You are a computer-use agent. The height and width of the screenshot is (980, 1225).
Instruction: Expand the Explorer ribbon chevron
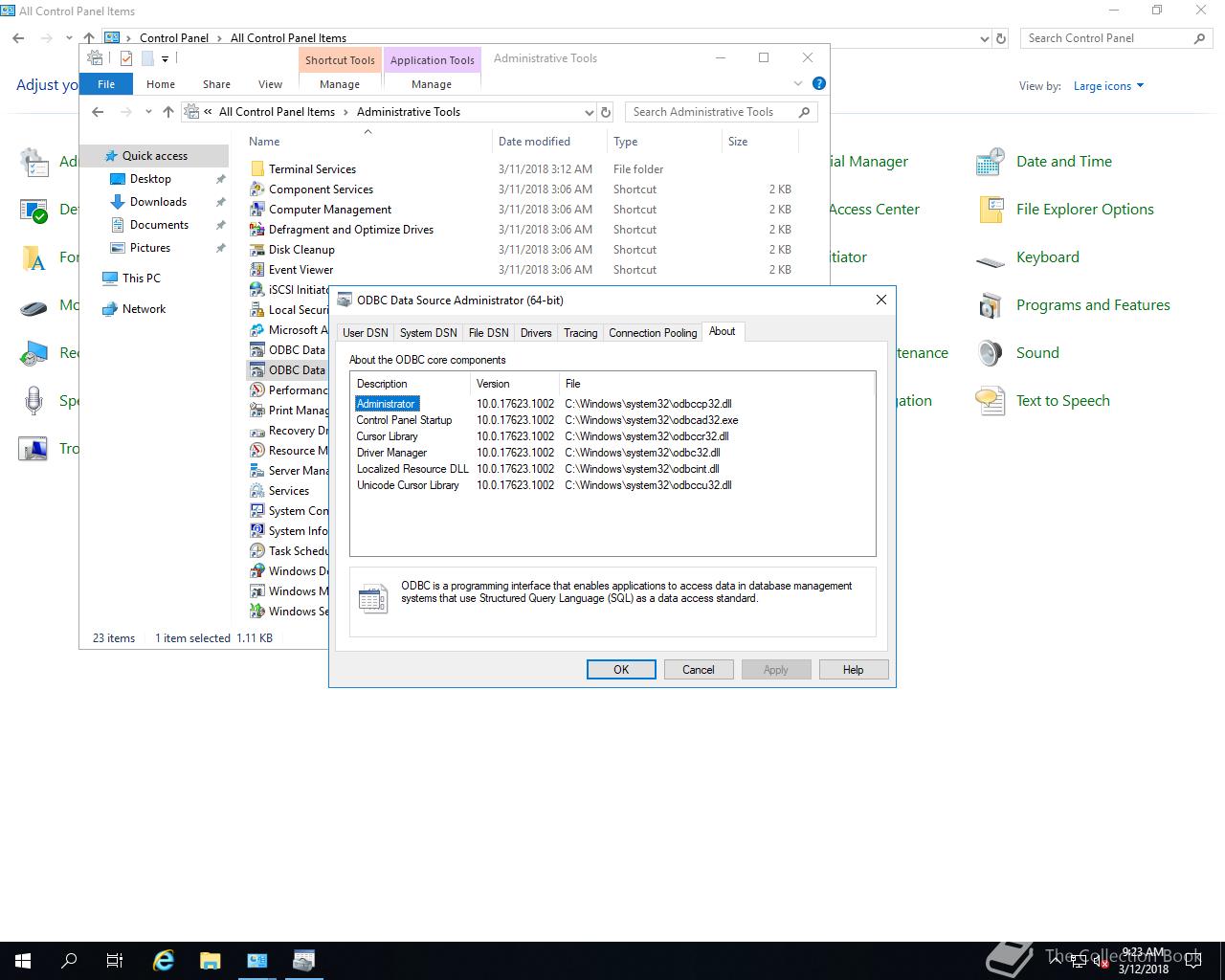pos(798,83)
